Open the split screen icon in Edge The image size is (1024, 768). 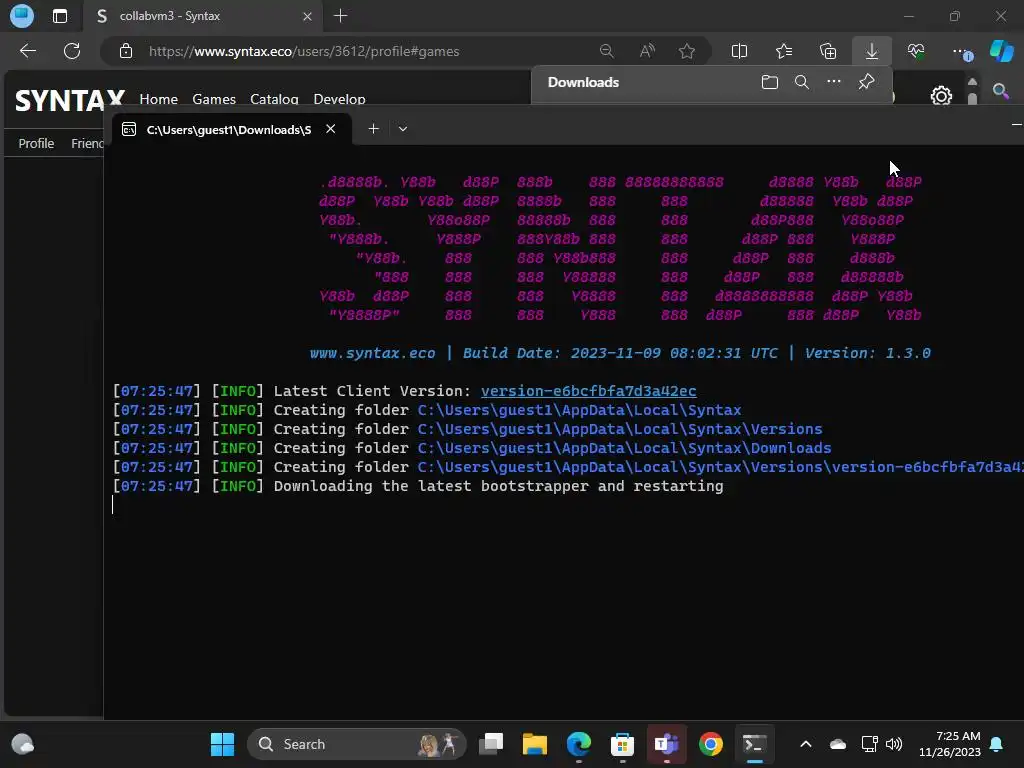coord(739,51)
